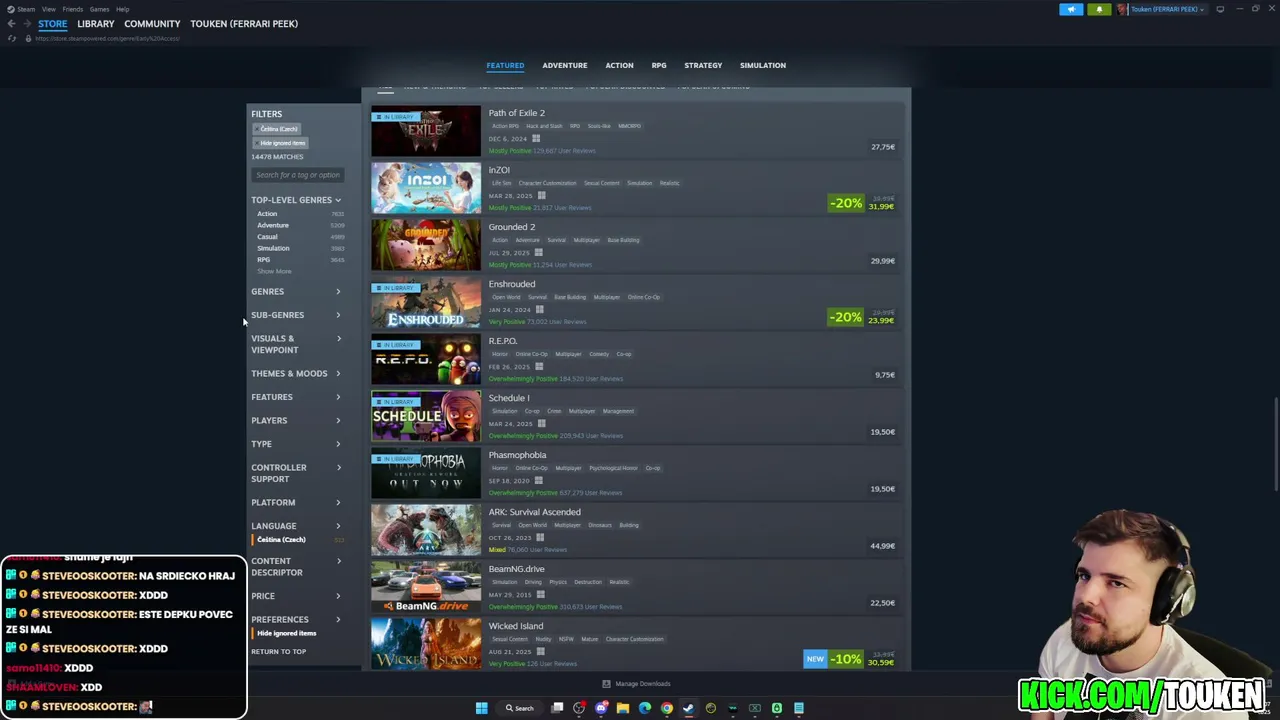This screenshot has width=1280, height=720.
Task: Open the R.E.P.O. store listing title
Action: [x=503, y=341]
